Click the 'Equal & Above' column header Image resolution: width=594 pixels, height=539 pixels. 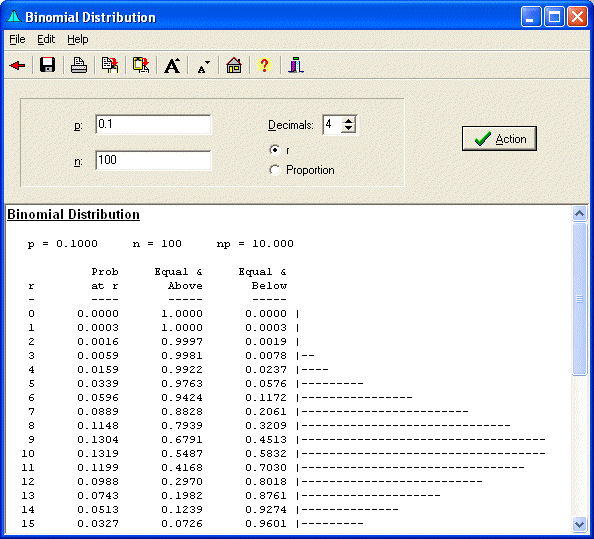click(x=178, y=279)
